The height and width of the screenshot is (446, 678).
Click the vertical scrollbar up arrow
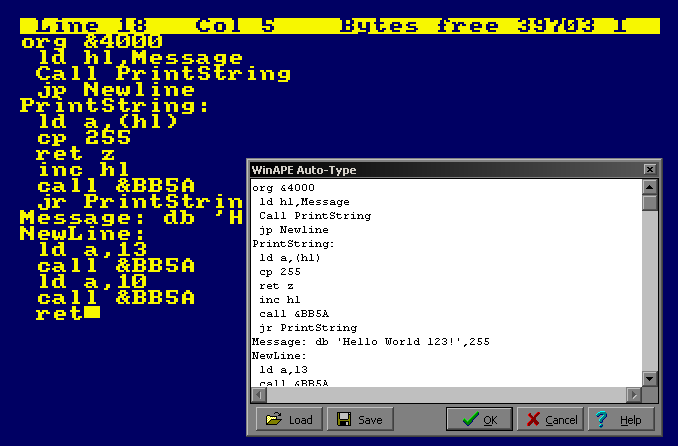click(x=649, y=187)
